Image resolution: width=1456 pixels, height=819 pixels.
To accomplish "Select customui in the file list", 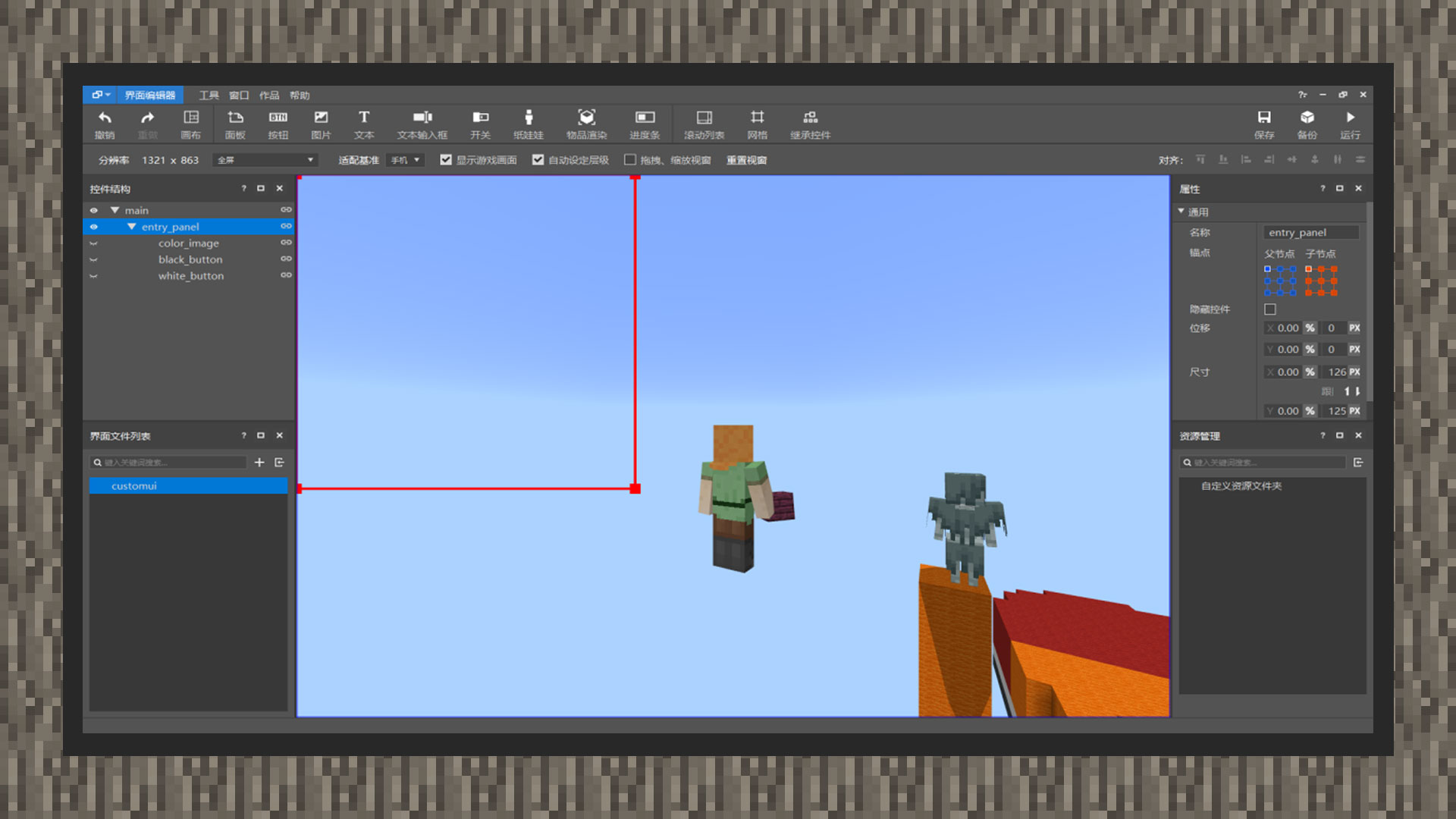I will tap(189, 486).
